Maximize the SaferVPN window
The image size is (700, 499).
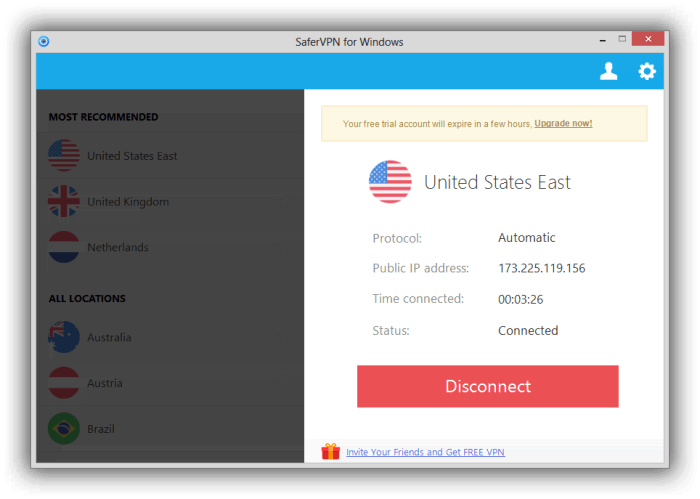(x=622, y=39)
